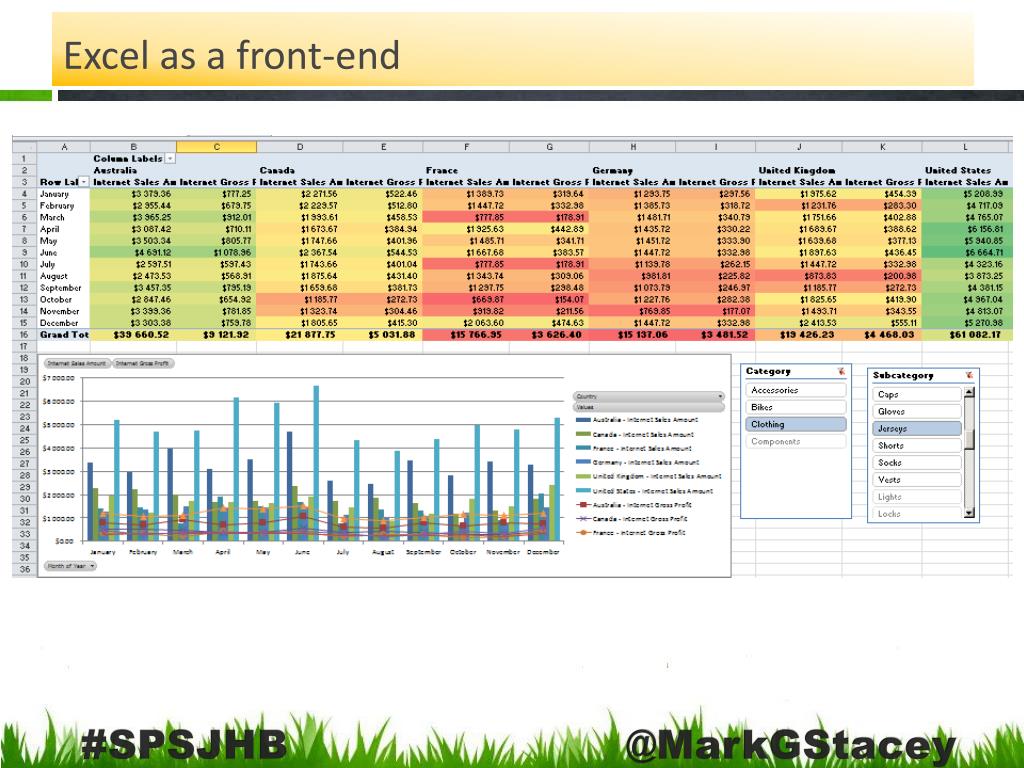Open the Column Labels filter dropdown

click(170, 159)
